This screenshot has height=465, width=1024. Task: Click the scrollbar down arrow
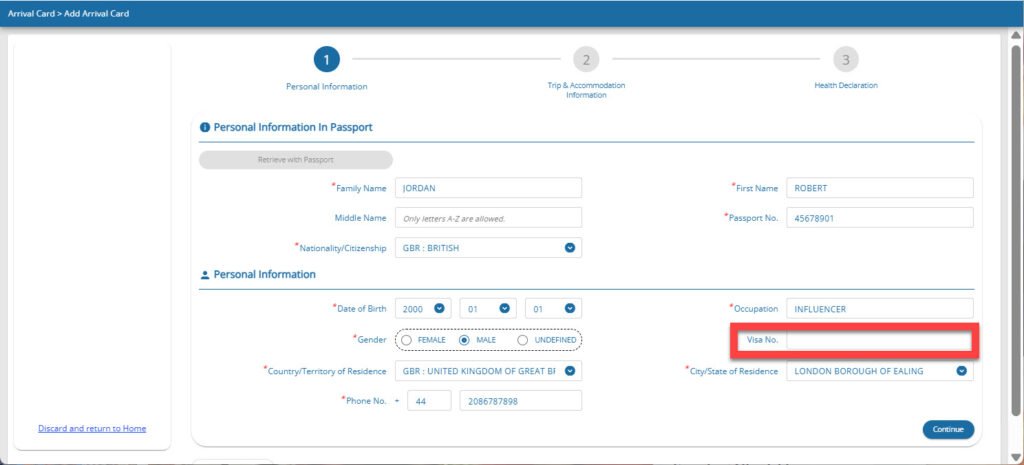click(1016, 457)
